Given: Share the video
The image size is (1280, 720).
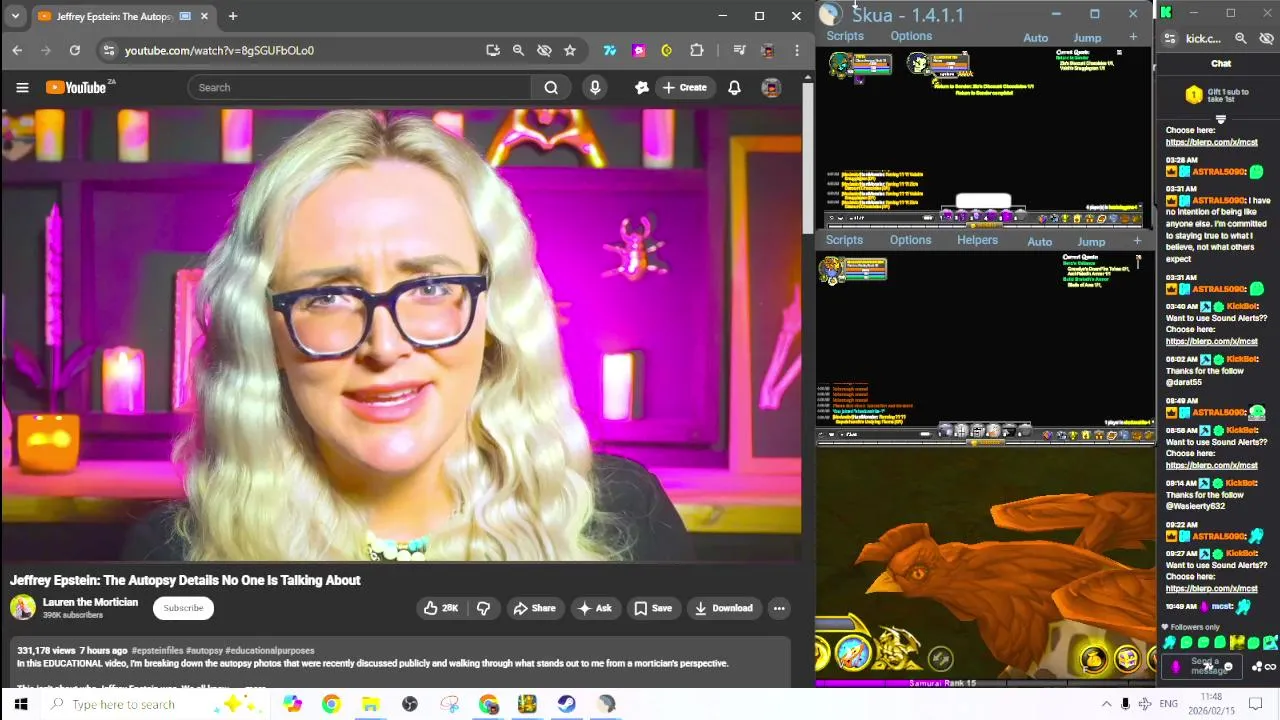Looking at the screenshot, I should [534, 608].
